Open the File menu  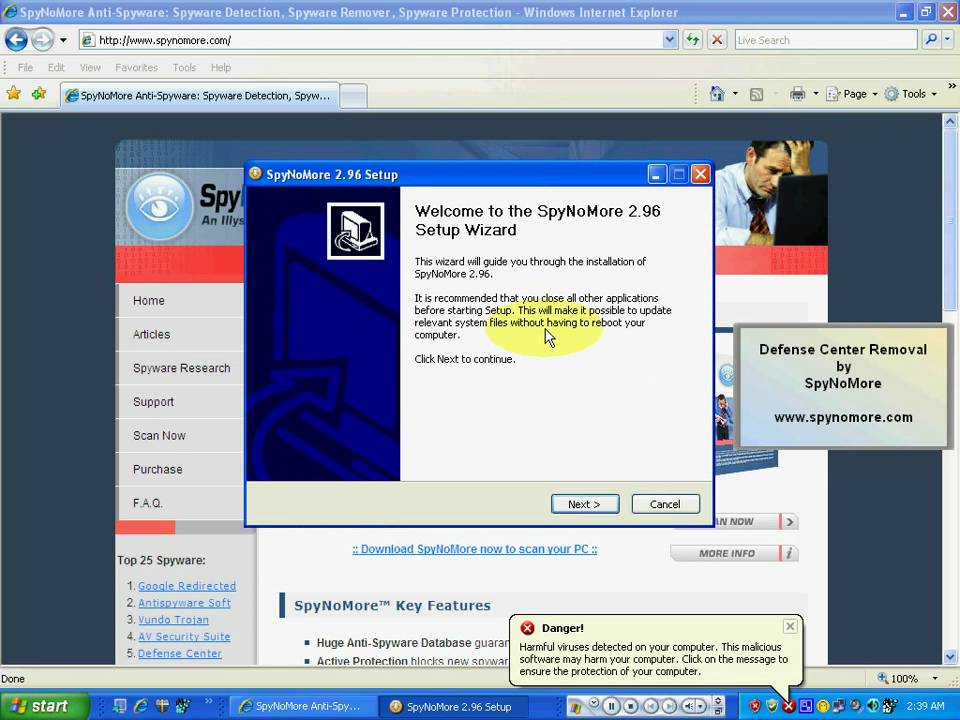coord(25,67)
